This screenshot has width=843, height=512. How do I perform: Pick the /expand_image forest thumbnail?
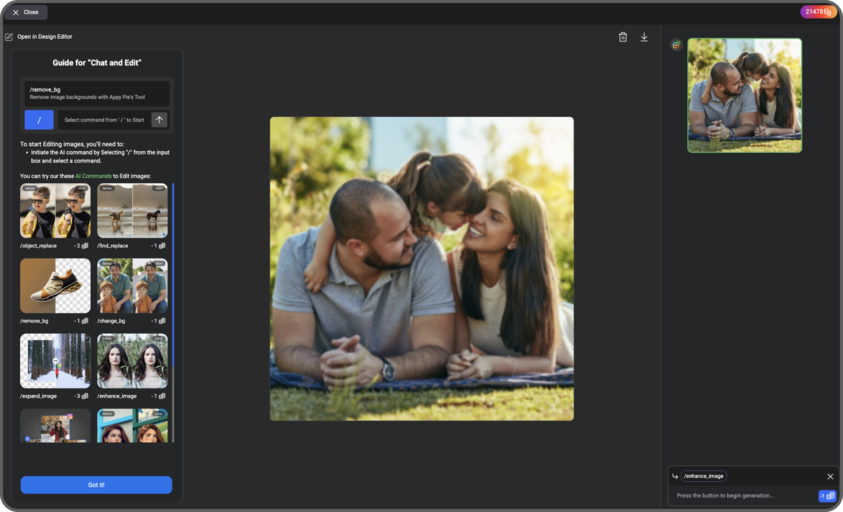pyautogui.click(x=55, y=361)
